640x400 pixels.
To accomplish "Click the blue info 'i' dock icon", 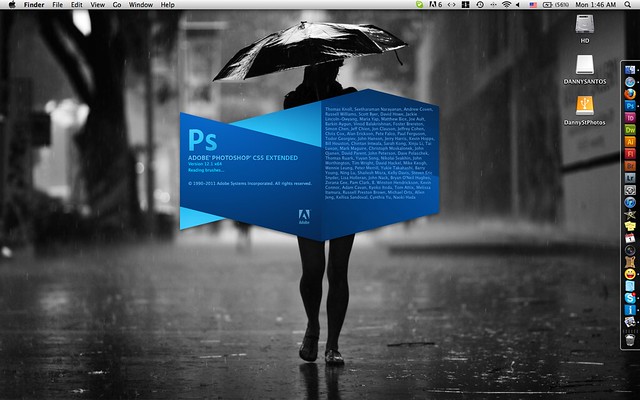I will [630, 310].
